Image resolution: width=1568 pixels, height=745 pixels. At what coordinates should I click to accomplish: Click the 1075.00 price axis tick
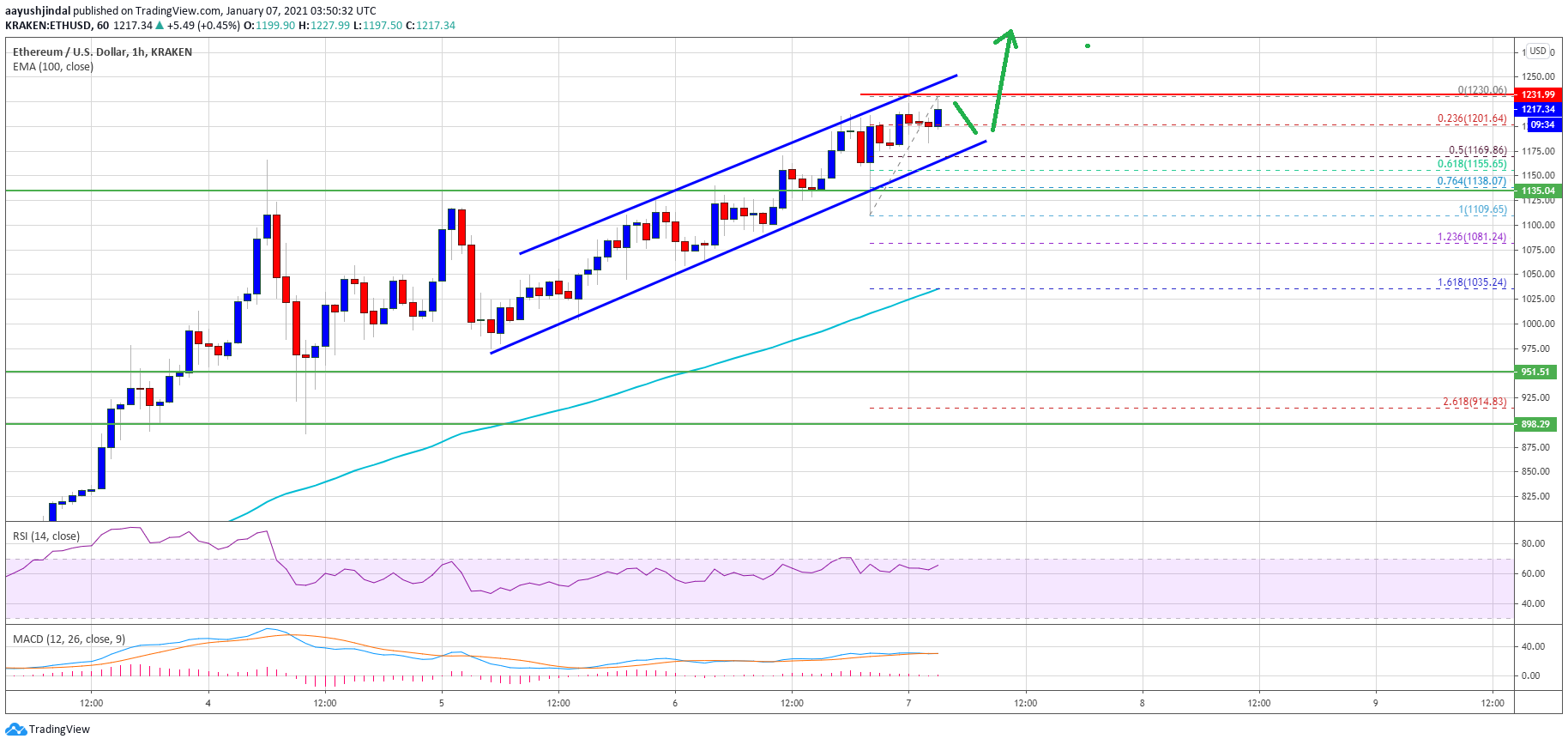(1538, 250)
